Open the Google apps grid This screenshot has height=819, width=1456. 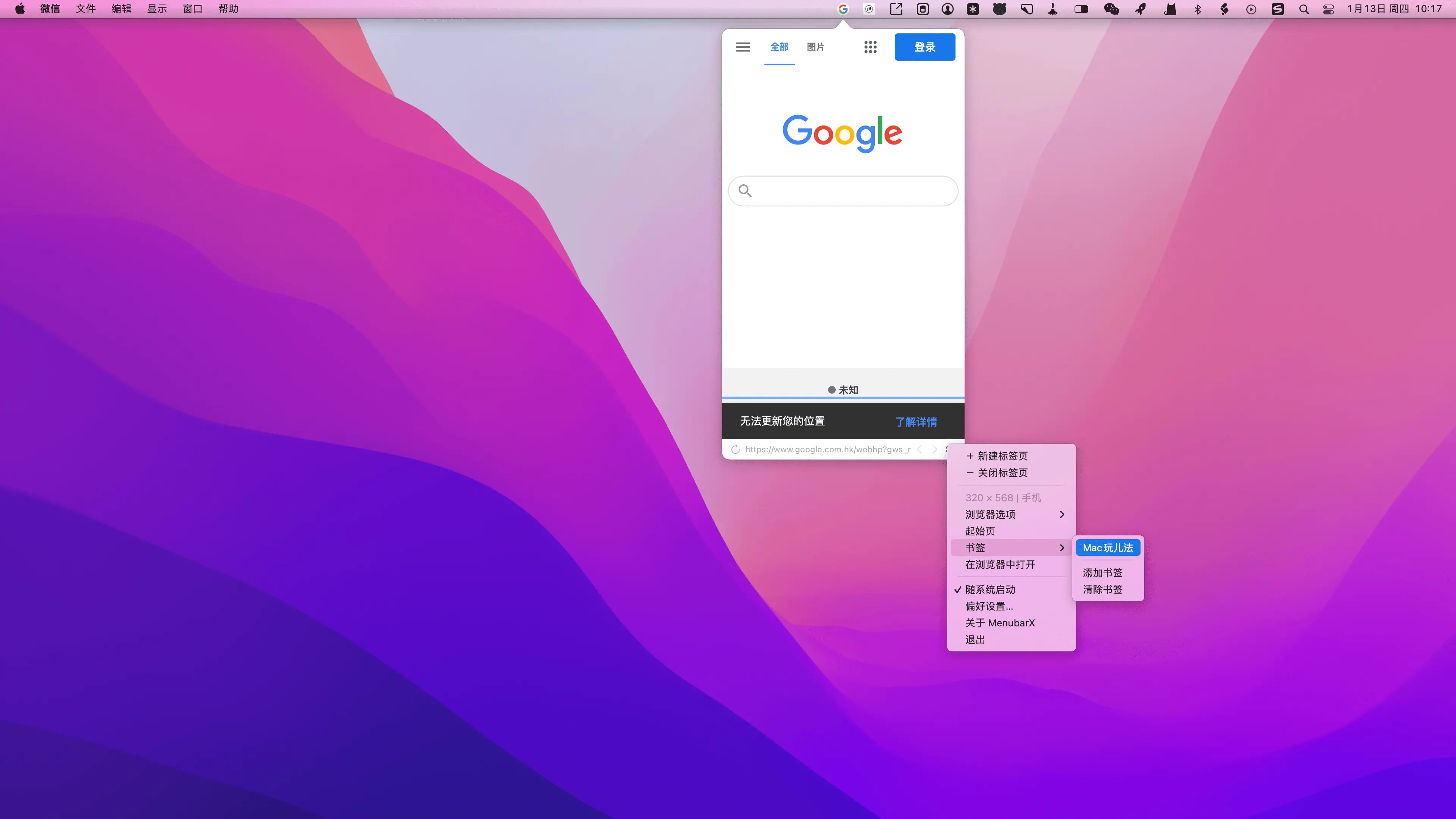pos(870,47)
